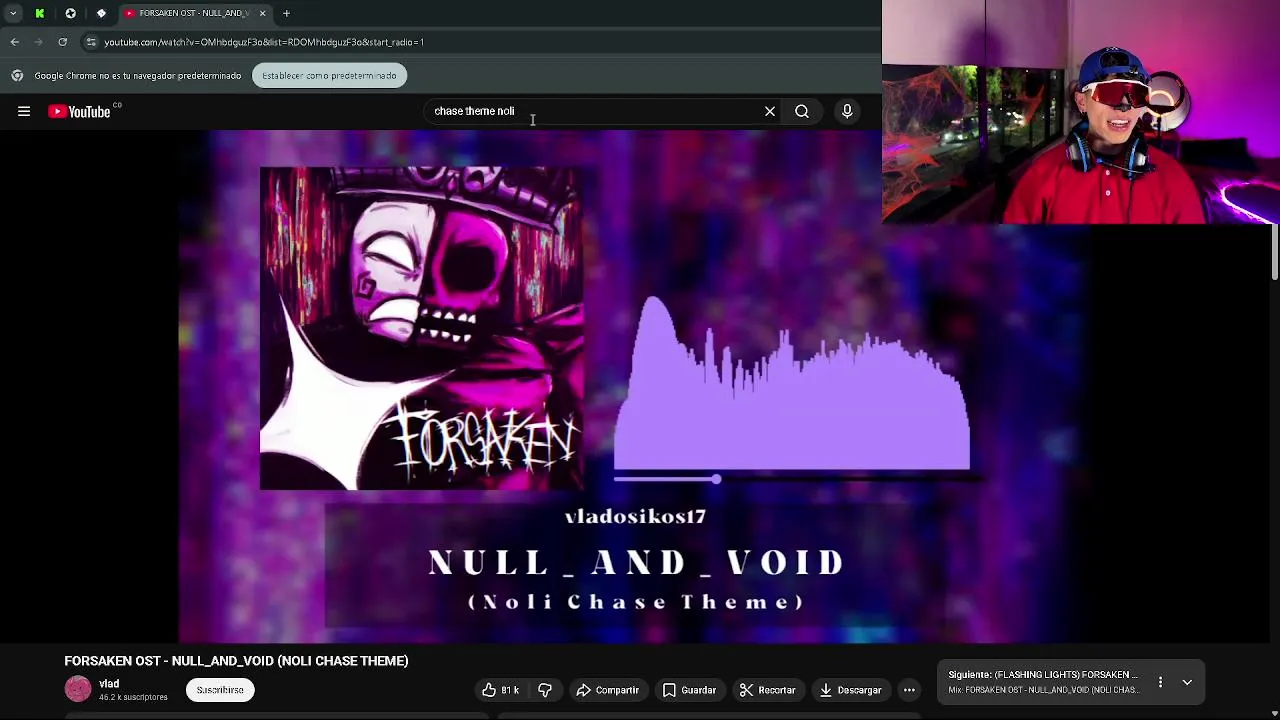The image size is (1280, 720).
Task: Run search with magnifying glass button
Action: pos(802,111)
